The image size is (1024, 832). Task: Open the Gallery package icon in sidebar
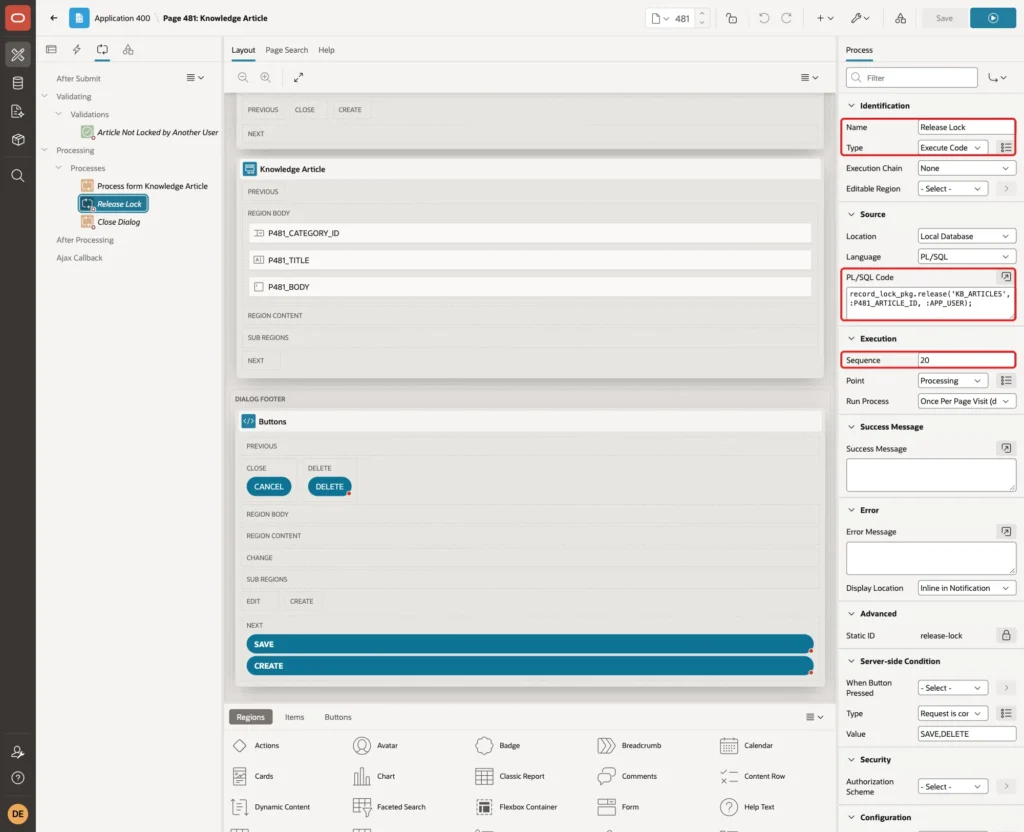click(x=18, y=140)
